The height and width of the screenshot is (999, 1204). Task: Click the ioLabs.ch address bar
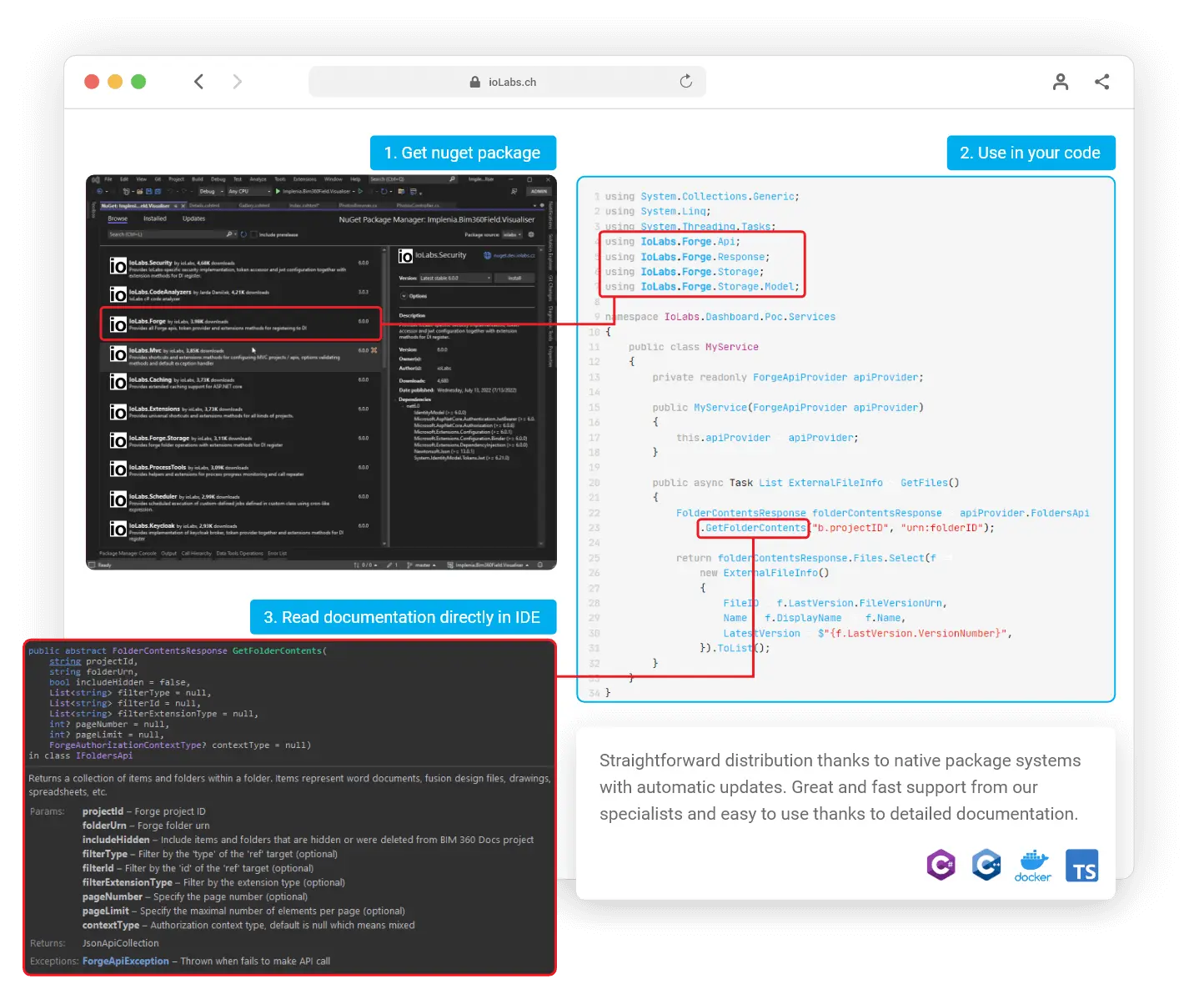[507, 82]
